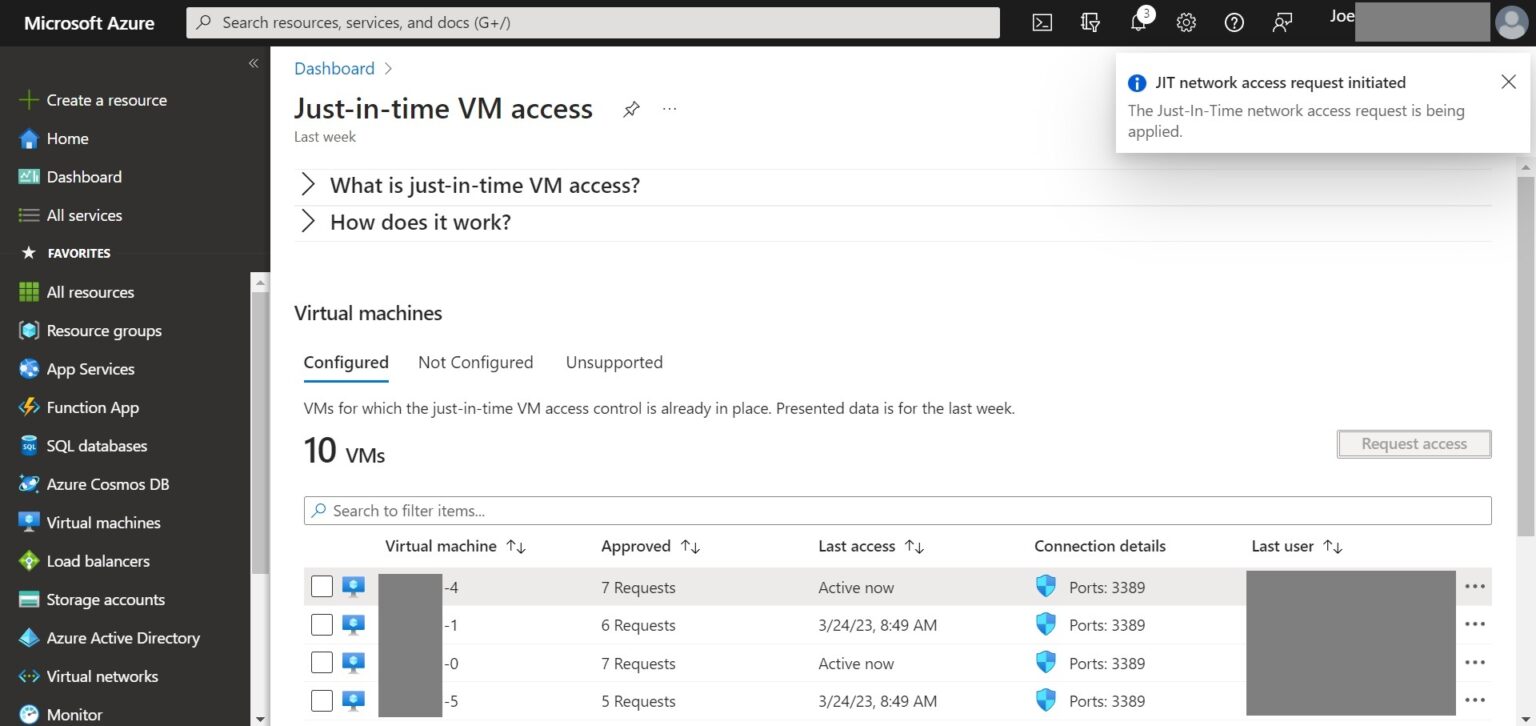Click the Request access button
The width and height of the screenshot is (1536, 726).
pyautogui.click(x=1413, y=443)
